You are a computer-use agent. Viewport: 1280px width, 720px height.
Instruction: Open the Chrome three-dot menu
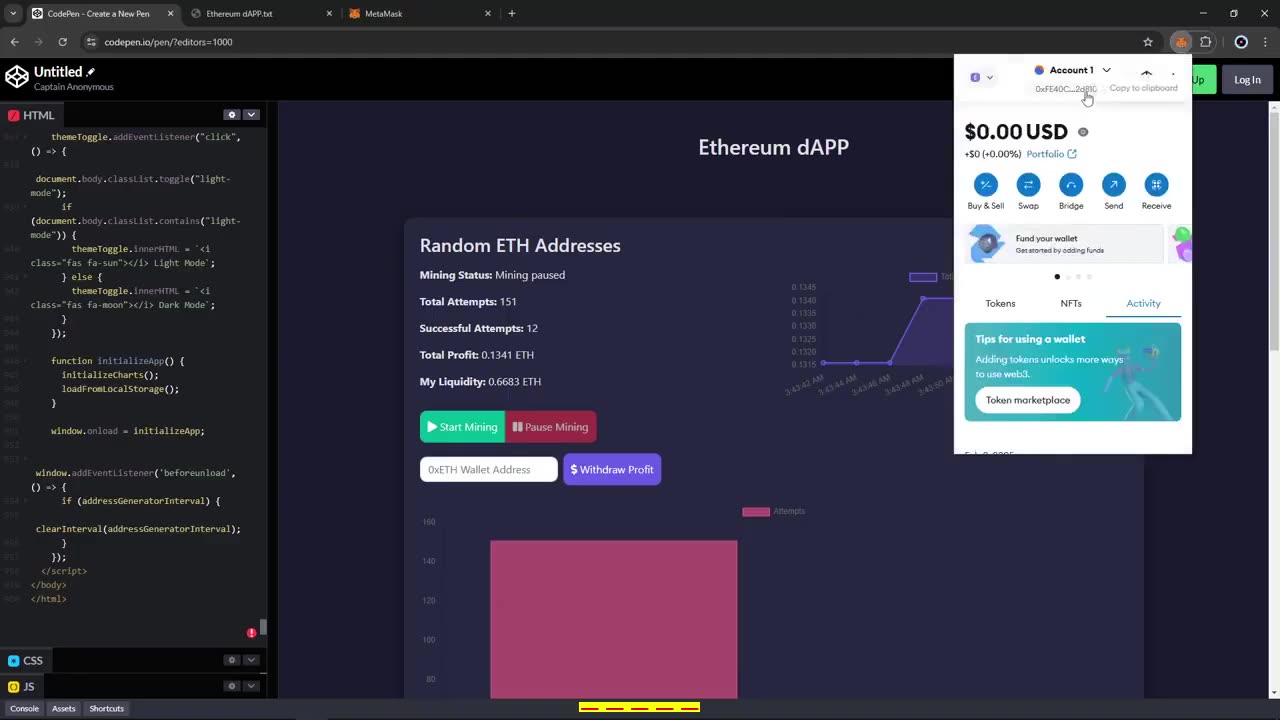1265,42
